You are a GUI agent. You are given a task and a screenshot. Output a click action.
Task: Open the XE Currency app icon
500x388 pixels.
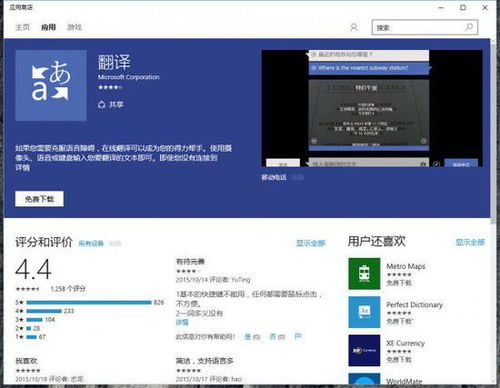[x=364, y=351]
